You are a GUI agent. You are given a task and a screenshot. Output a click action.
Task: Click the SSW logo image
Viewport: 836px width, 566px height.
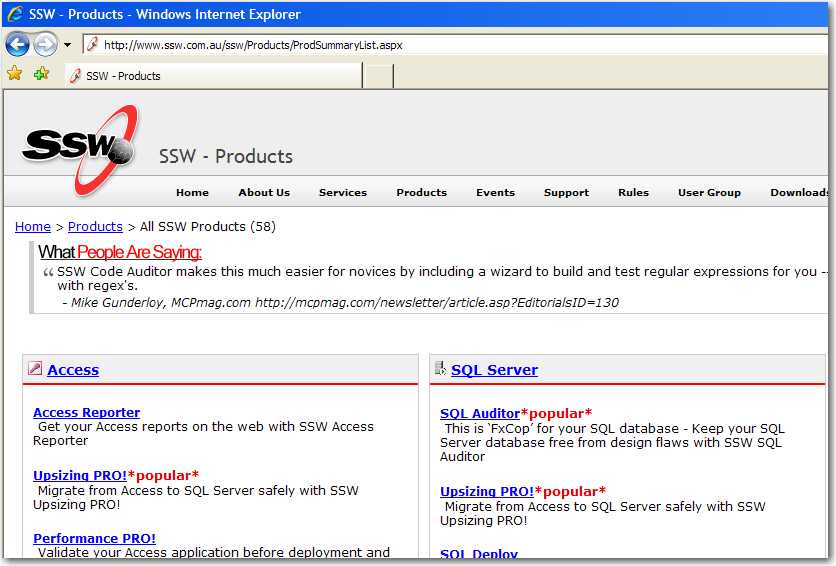point(80,148)
